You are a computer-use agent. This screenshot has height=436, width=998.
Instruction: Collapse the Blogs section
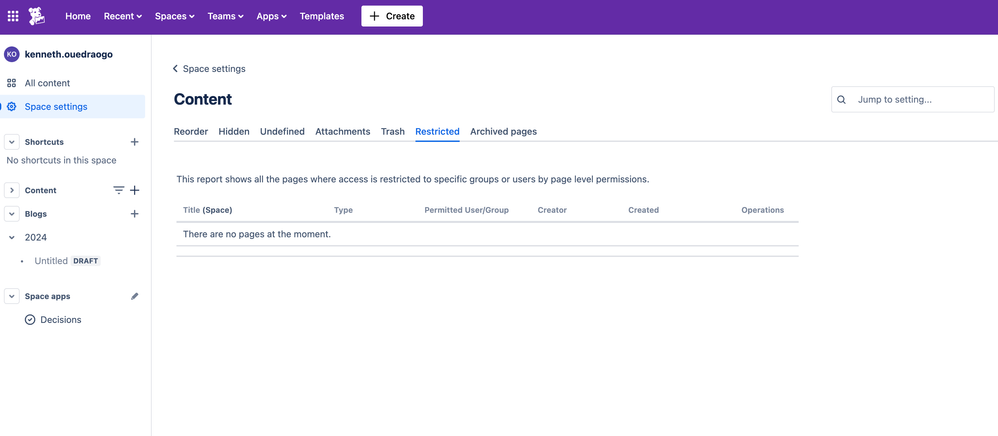tap(11, 214)
